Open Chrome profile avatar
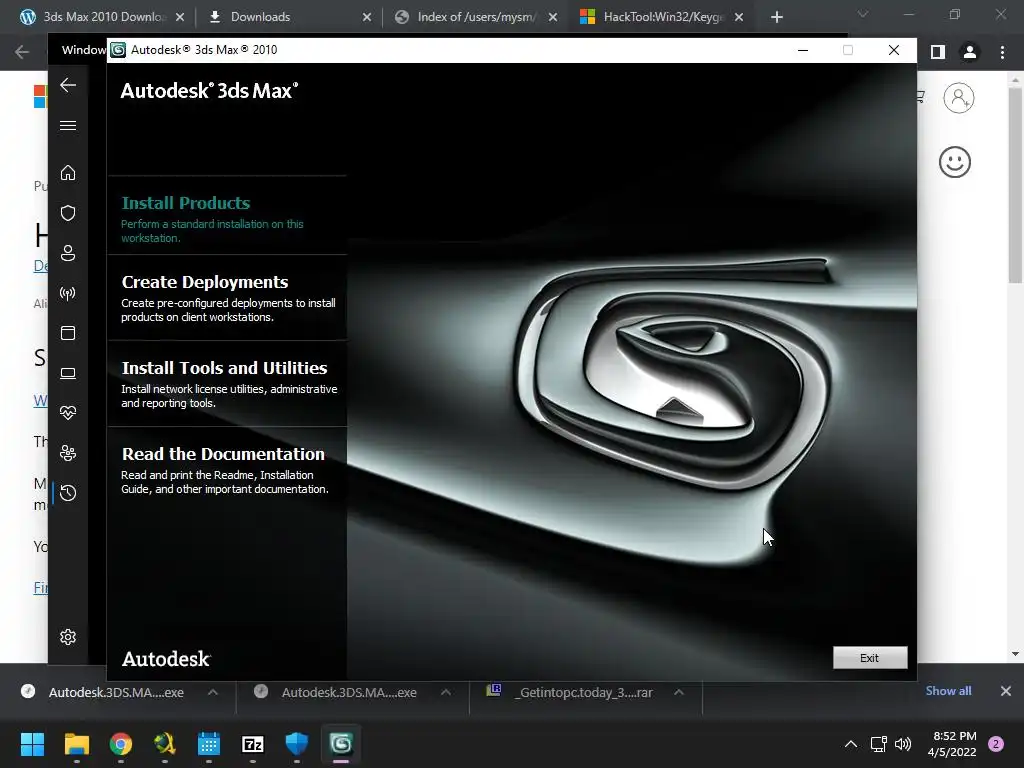This screenshot has width=1024, height=768. click(x=970, y=52)
